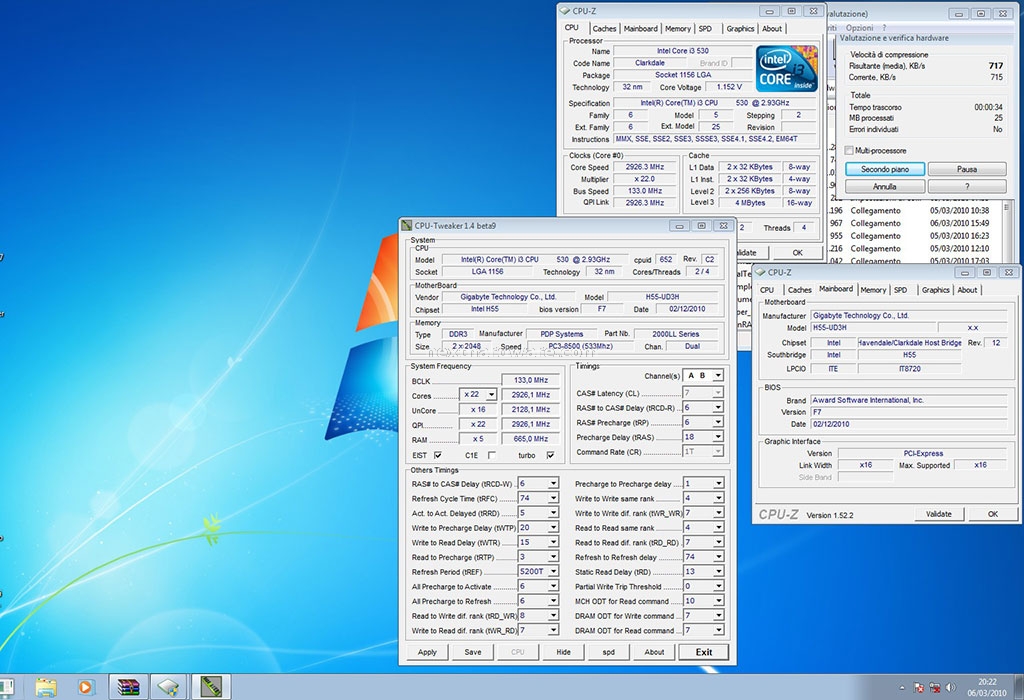
Task: Open About from CPU-Tweaker's bottom buttons
Action: coord(654,652)
